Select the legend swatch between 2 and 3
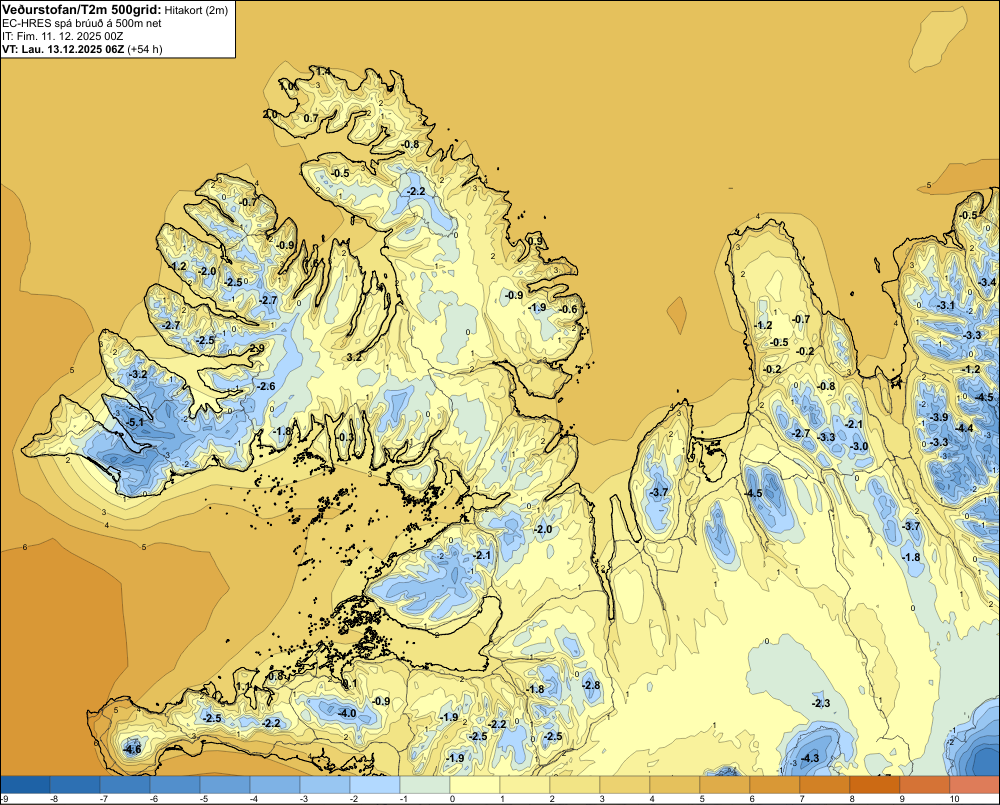Viewport: 1000px width, 805px height. click(x=575, y=784)
